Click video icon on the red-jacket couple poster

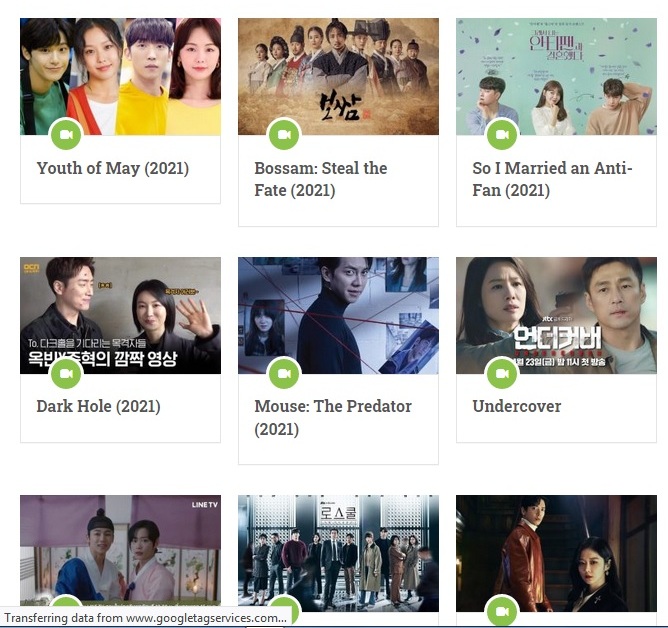[x=502, y=611]
